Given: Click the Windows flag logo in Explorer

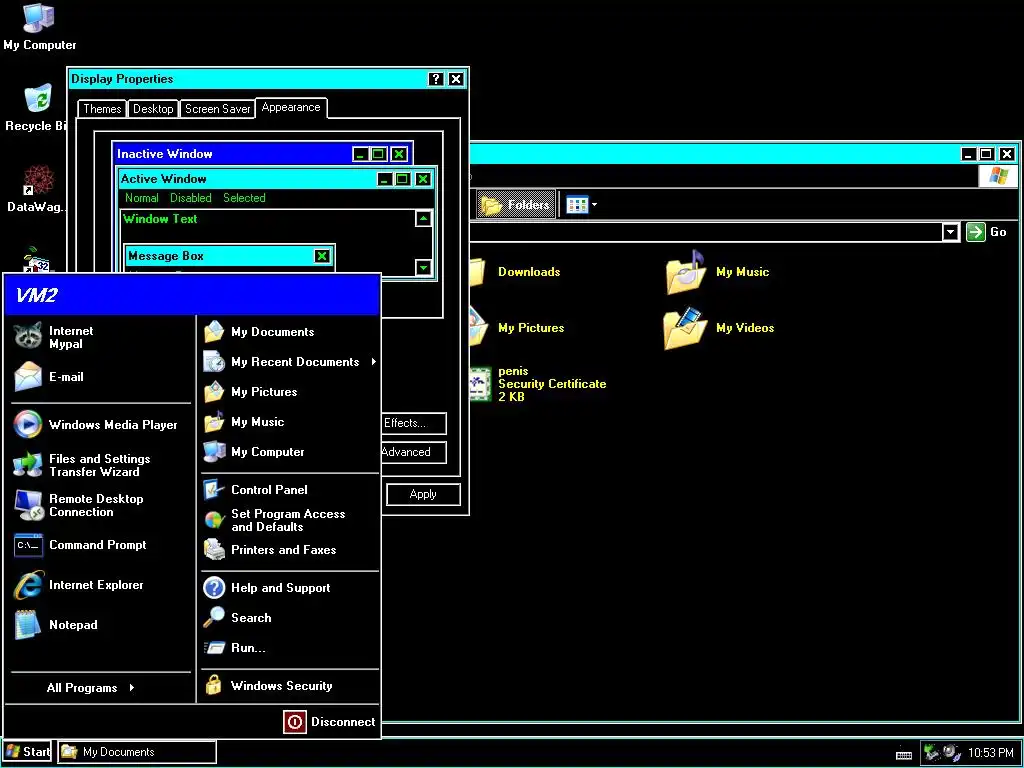Looking at the screenshot, I should (999, 176).
